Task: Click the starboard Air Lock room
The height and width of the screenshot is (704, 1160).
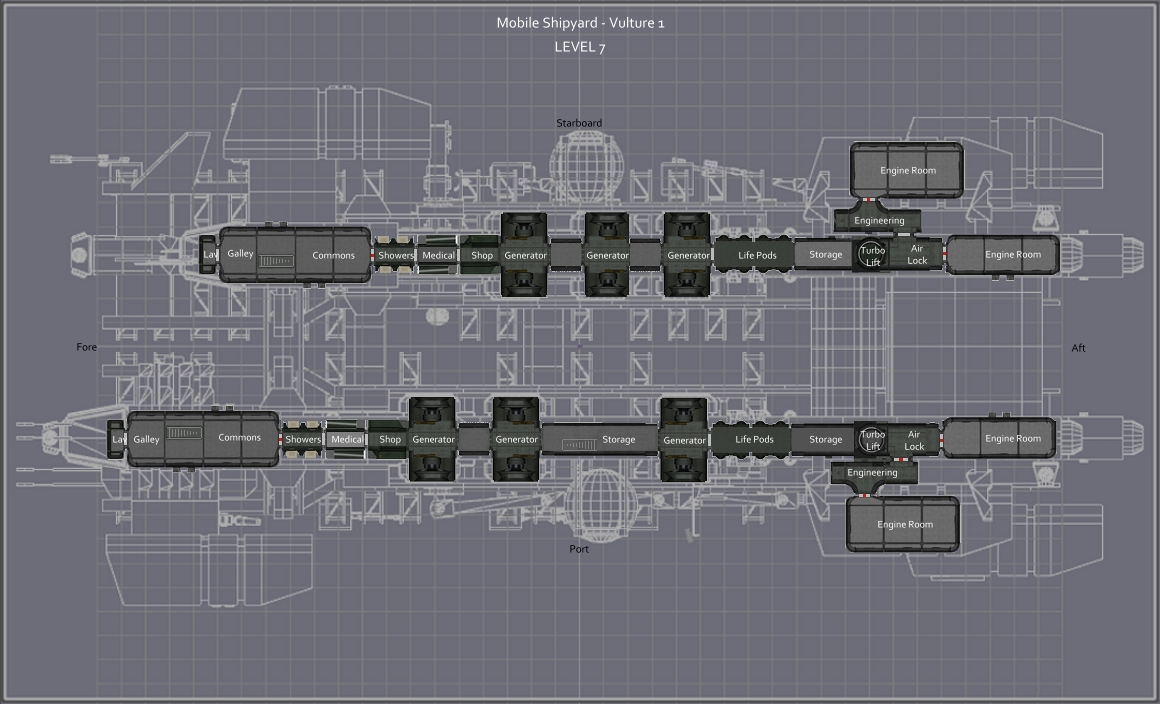Action: 917,255
